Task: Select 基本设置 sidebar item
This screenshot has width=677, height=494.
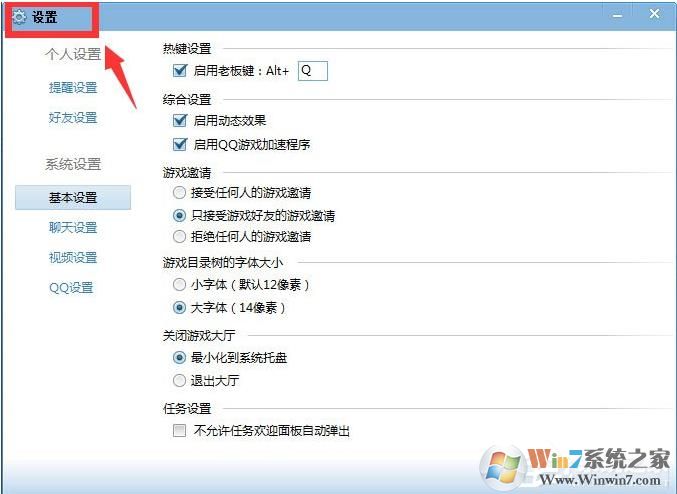Action: click(x=73, y=197)
